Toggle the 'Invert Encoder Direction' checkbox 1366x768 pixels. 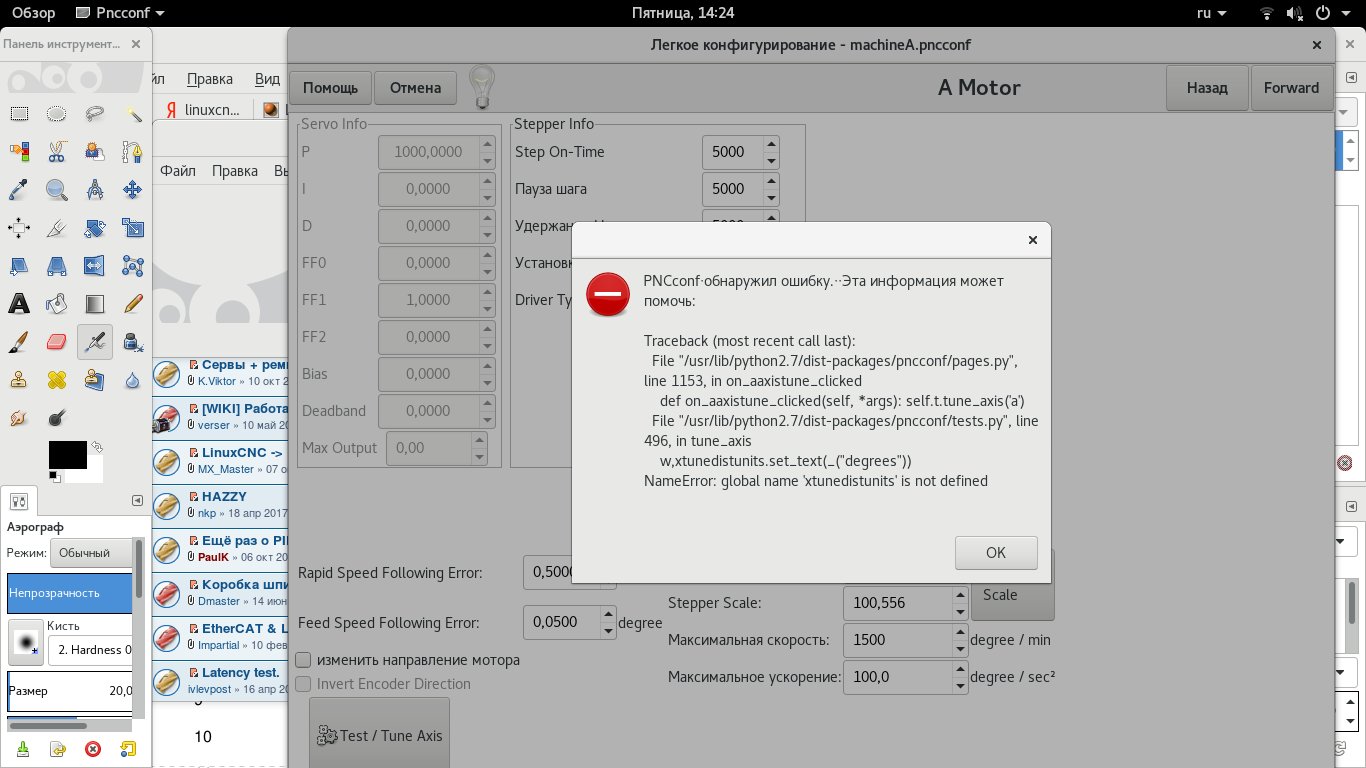click(x=304, y=684)
